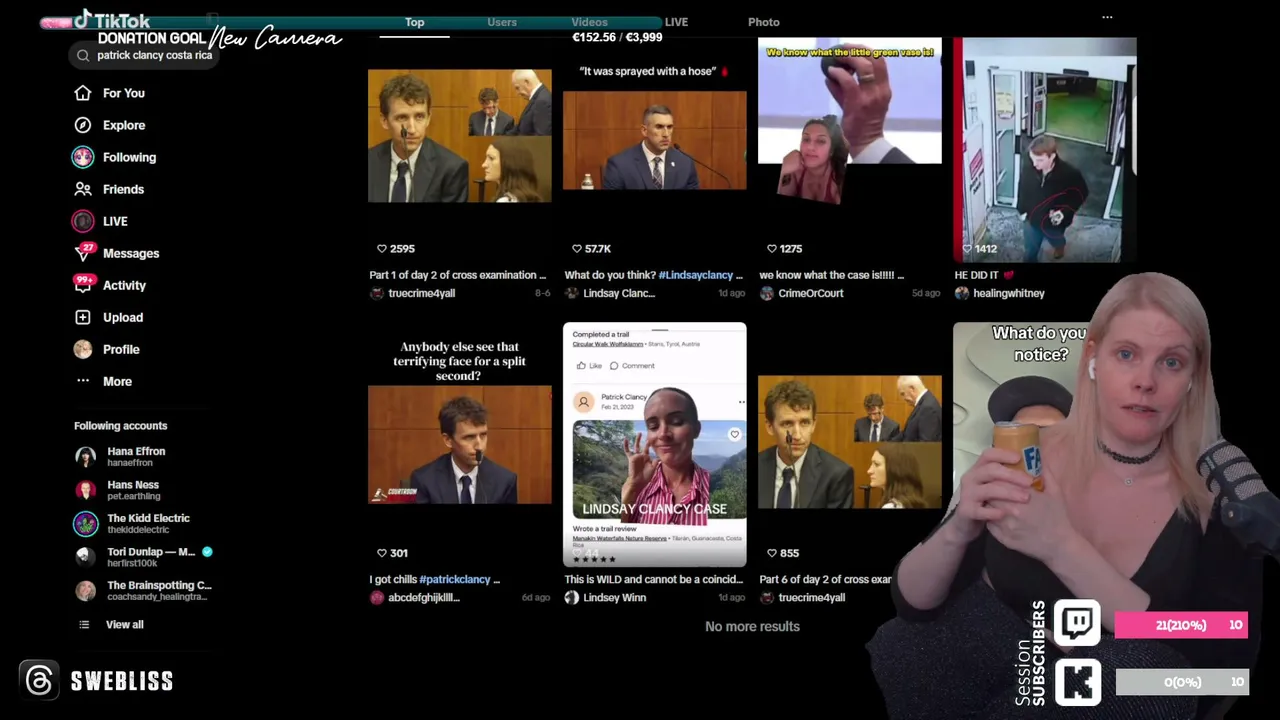Click the list icon beside View all
Screen dimensions: 1280x720
pos(84,624)
